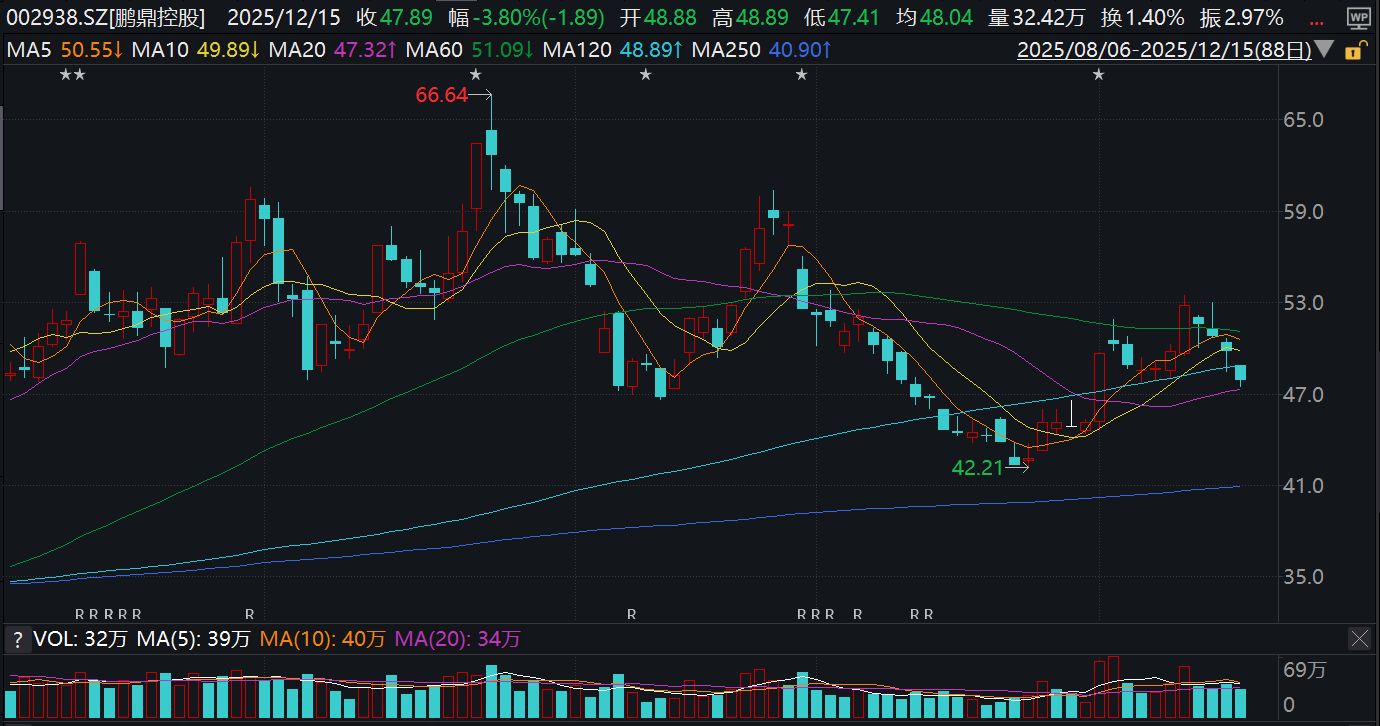Open the date range dropdown triangle
The width and height of the screenshot is (1380, 726).
click(x=1324, y=49)
